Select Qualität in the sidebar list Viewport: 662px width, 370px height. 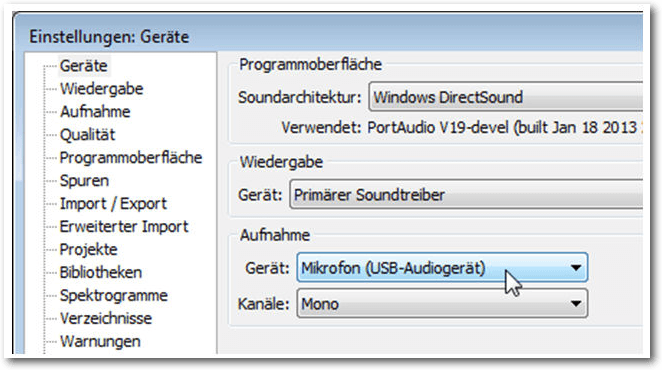(x=87, y=135)
